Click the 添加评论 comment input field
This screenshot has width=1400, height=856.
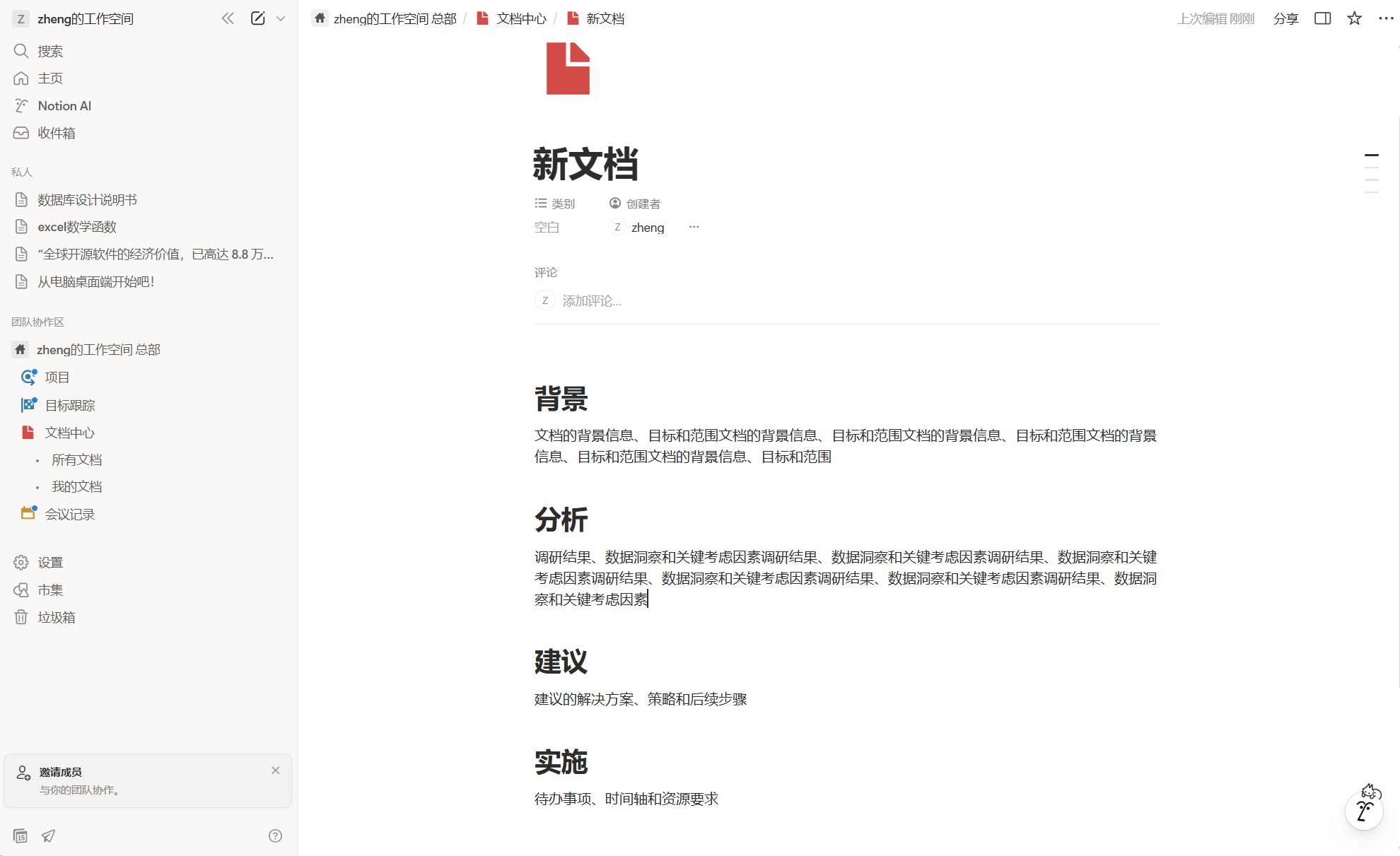point(591,301)
